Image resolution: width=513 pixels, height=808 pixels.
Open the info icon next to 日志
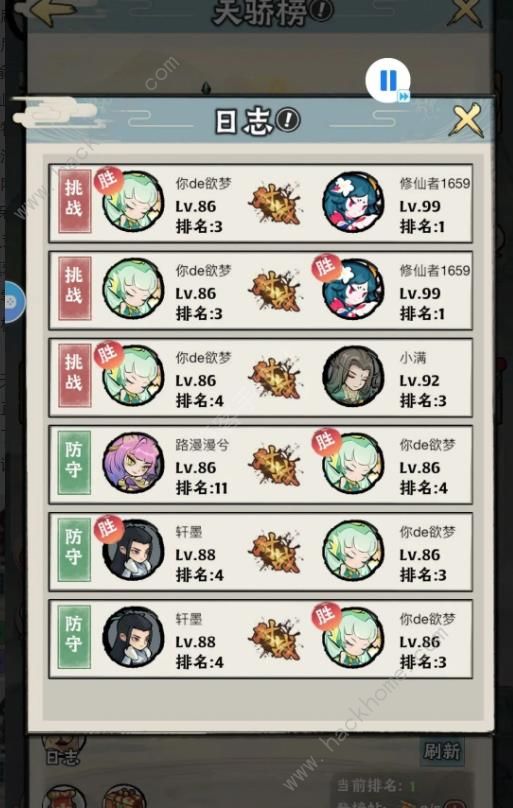click(x=287, y=120)
